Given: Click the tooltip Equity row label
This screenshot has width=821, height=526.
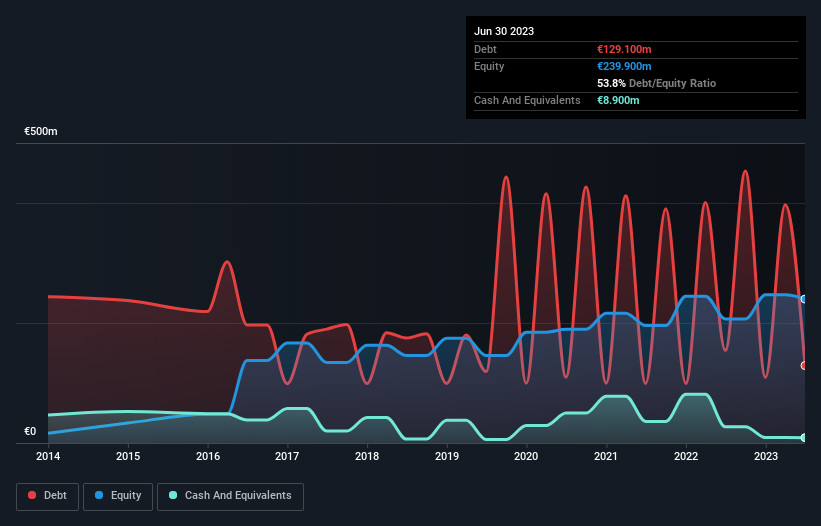Looking at the screenshot, I should pyautogui.click(x=489, y=66).
